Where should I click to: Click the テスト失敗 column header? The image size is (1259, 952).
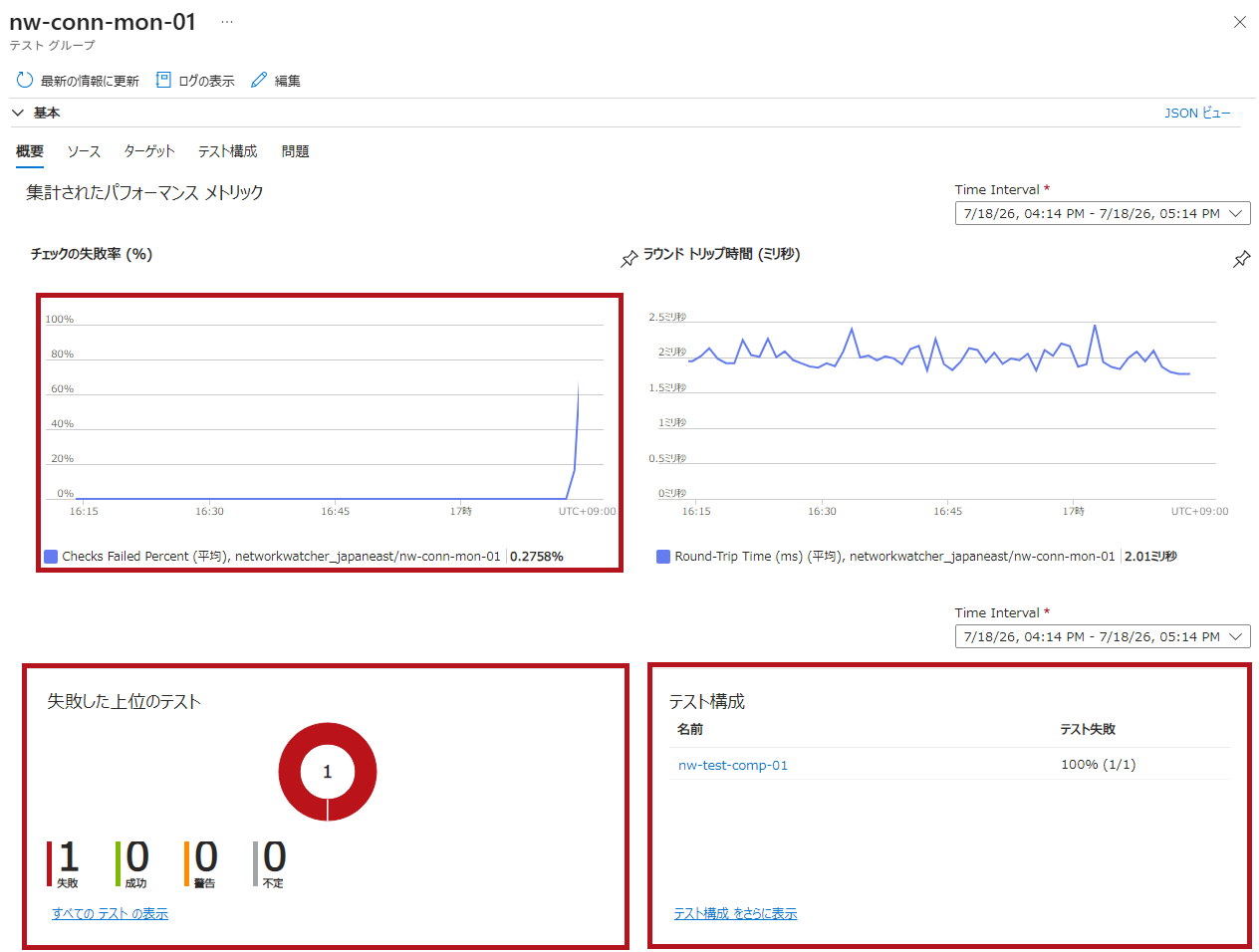click(x=1088, y=729)
